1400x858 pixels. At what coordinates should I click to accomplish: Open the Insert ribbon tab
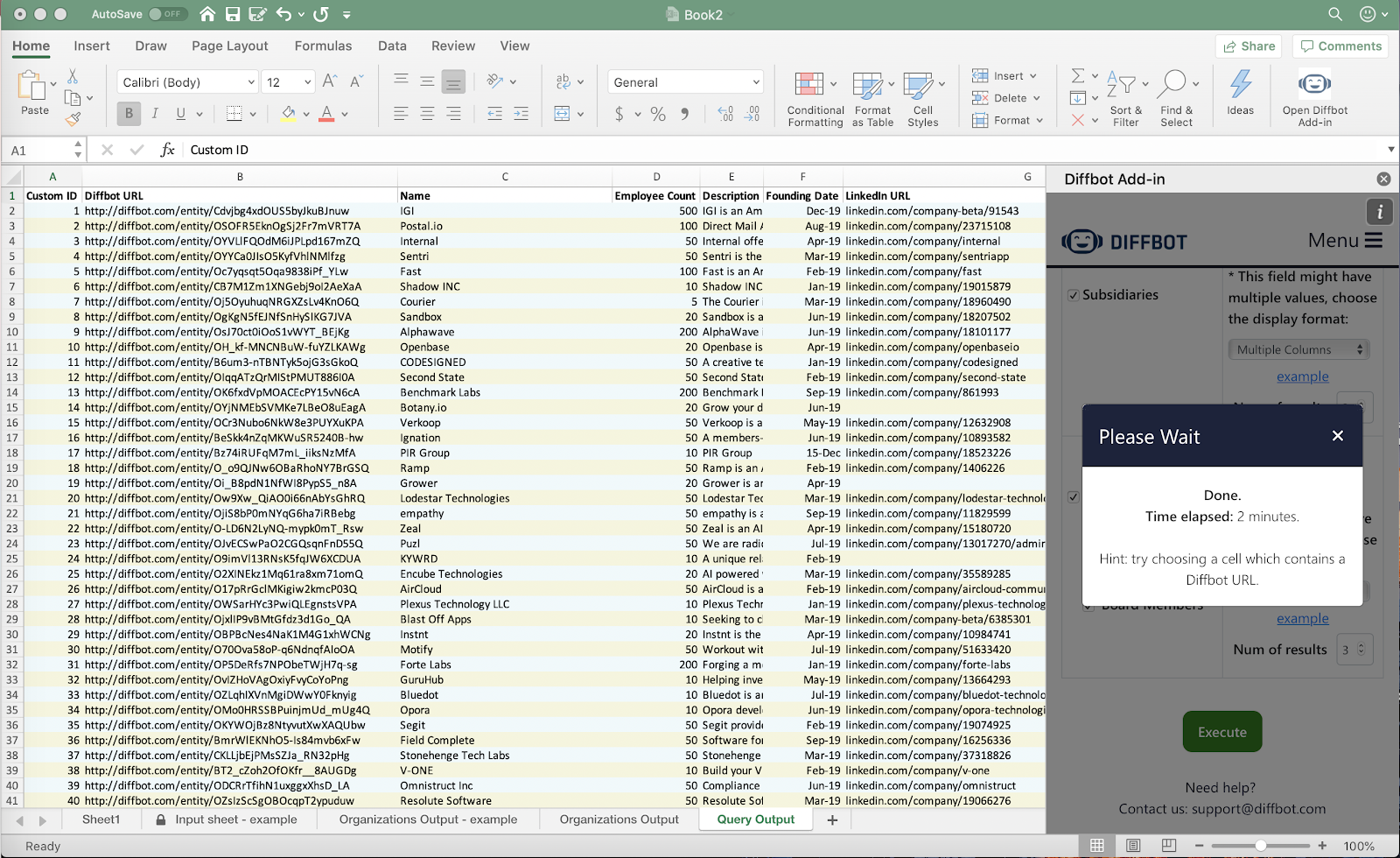(92, 46)
